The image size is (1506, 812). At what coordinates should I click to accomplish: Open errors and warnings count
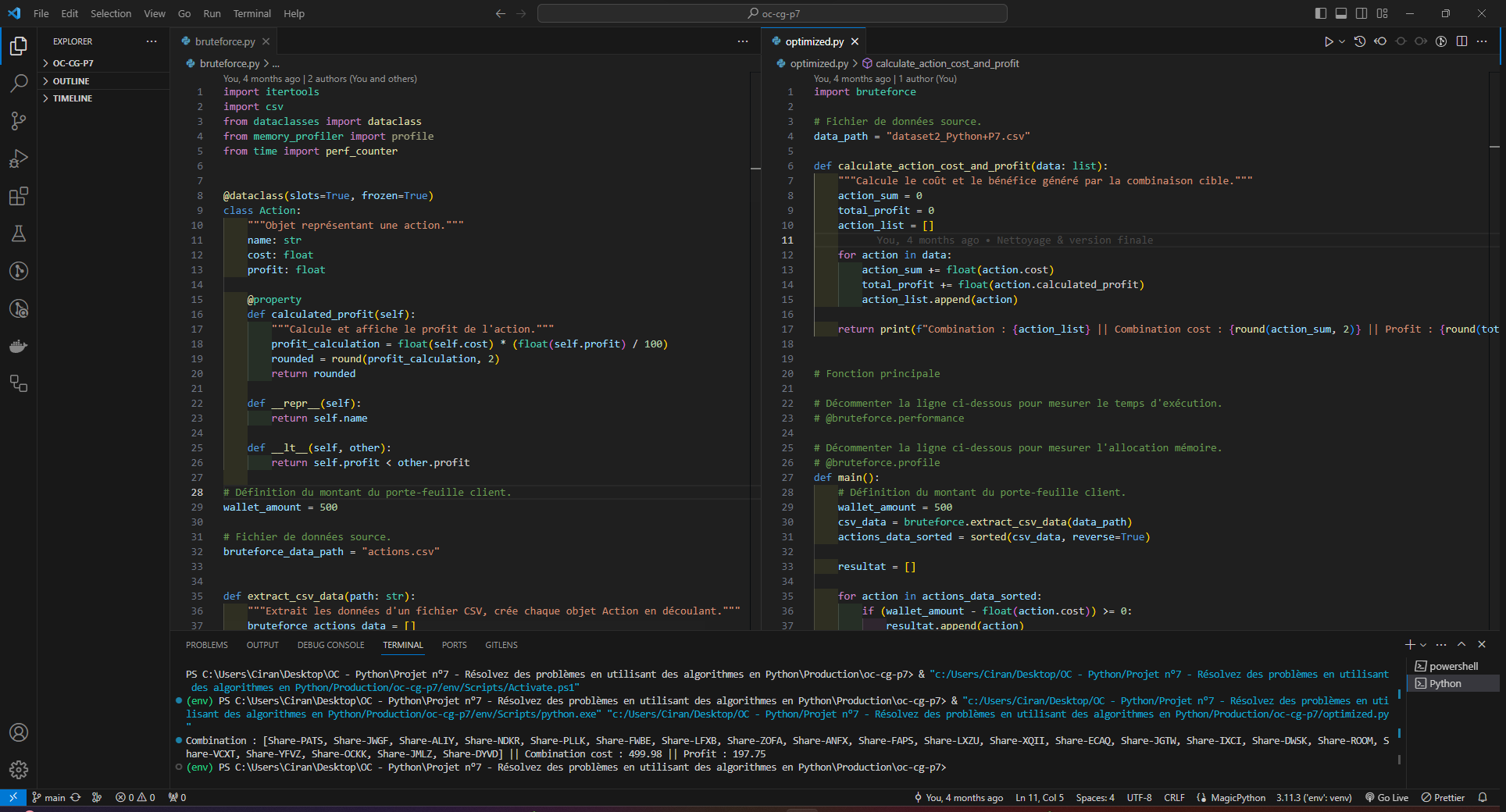[x=135, y=797]
